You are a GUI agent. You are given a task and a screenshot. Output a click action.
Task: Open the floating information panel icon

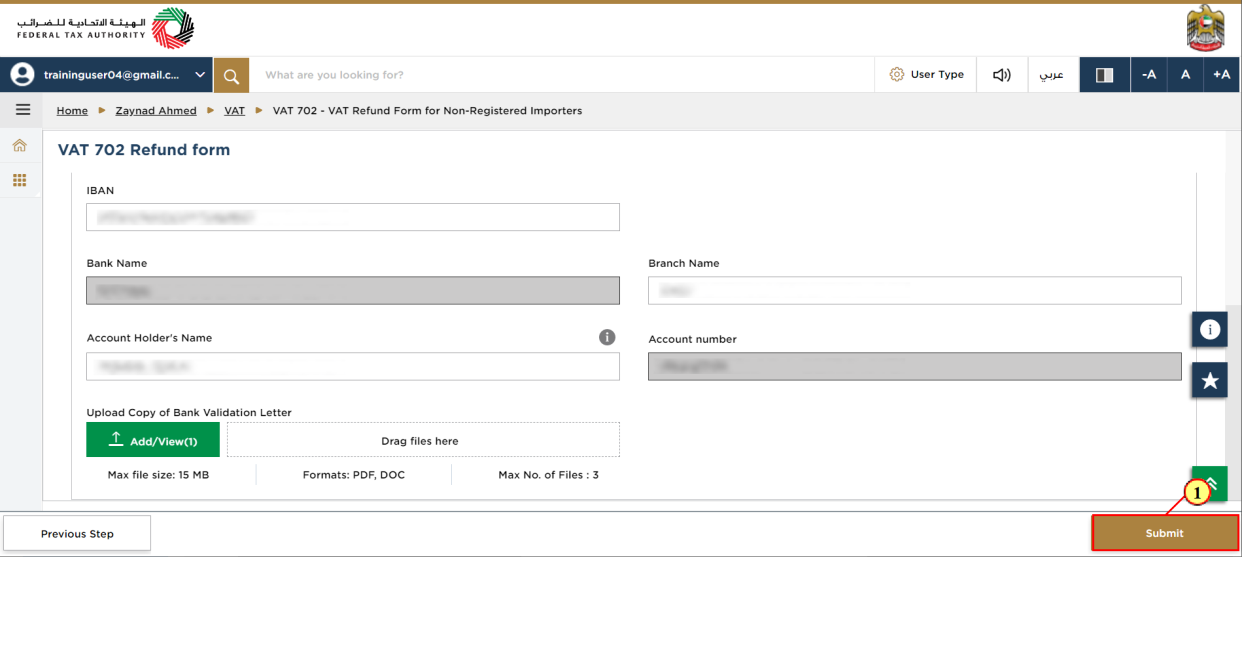coord(1209,329)
